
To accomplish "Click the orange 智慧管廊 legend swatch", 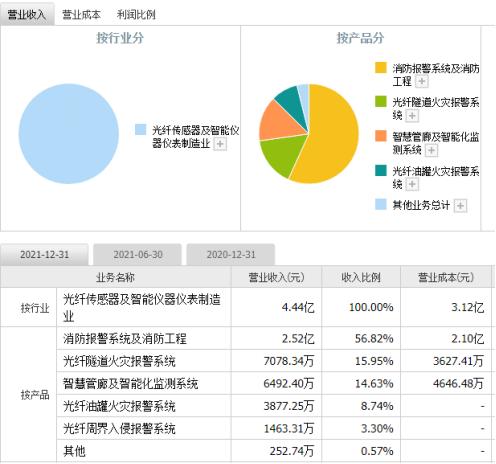I will point(381,136).
